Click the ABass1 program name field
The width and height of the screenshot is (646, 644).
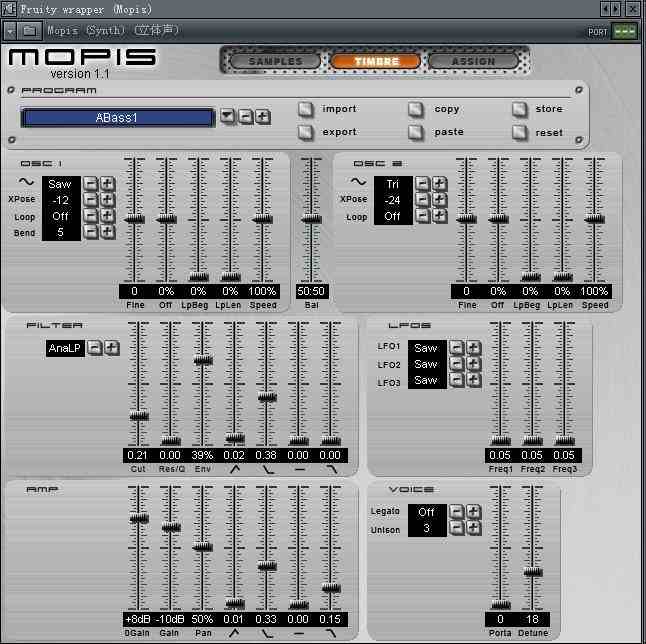pyautogui.click(x=117, y=118)
